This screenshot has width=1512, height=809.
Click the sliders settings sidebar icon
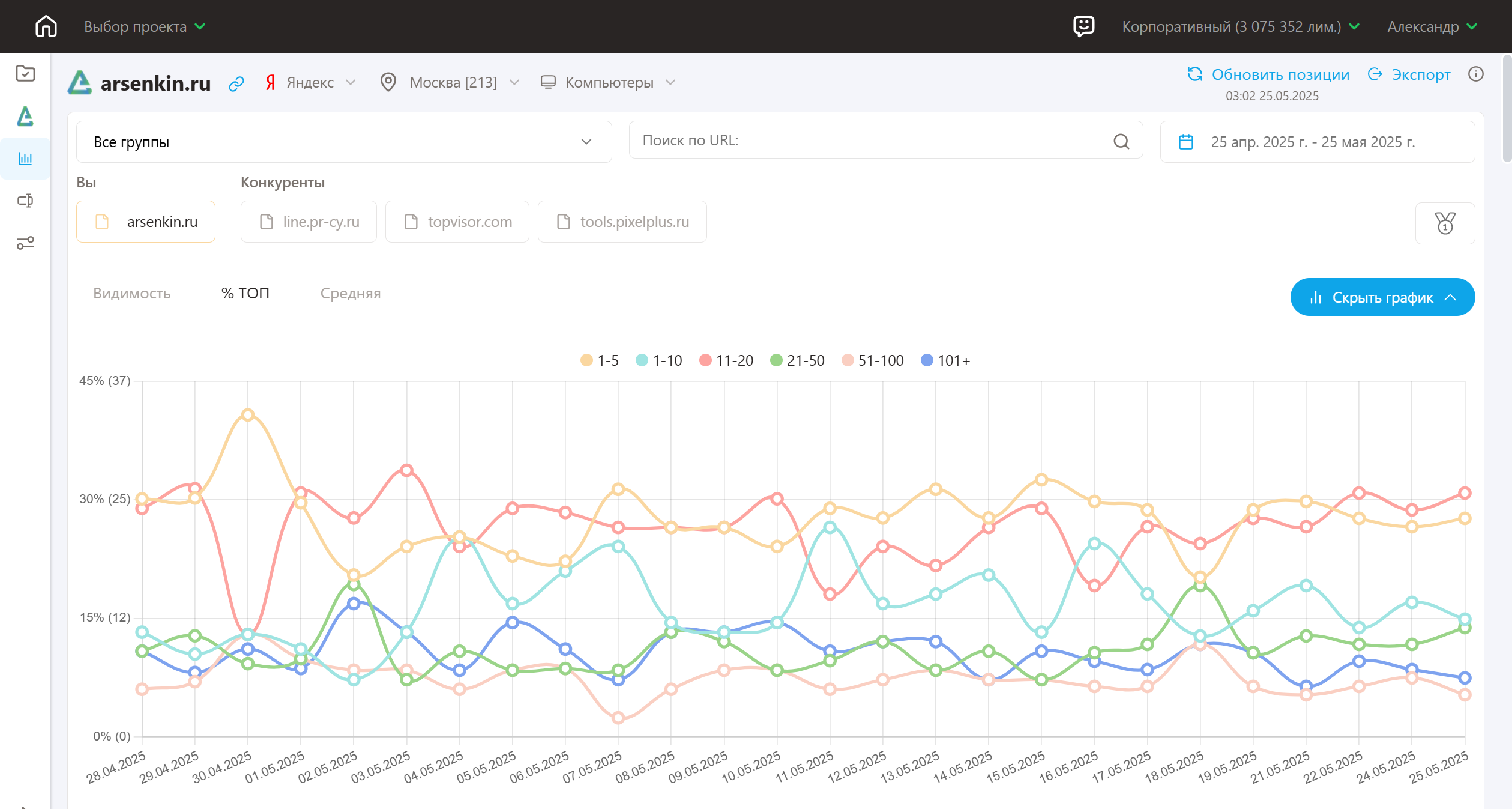(x=25, y=243)
